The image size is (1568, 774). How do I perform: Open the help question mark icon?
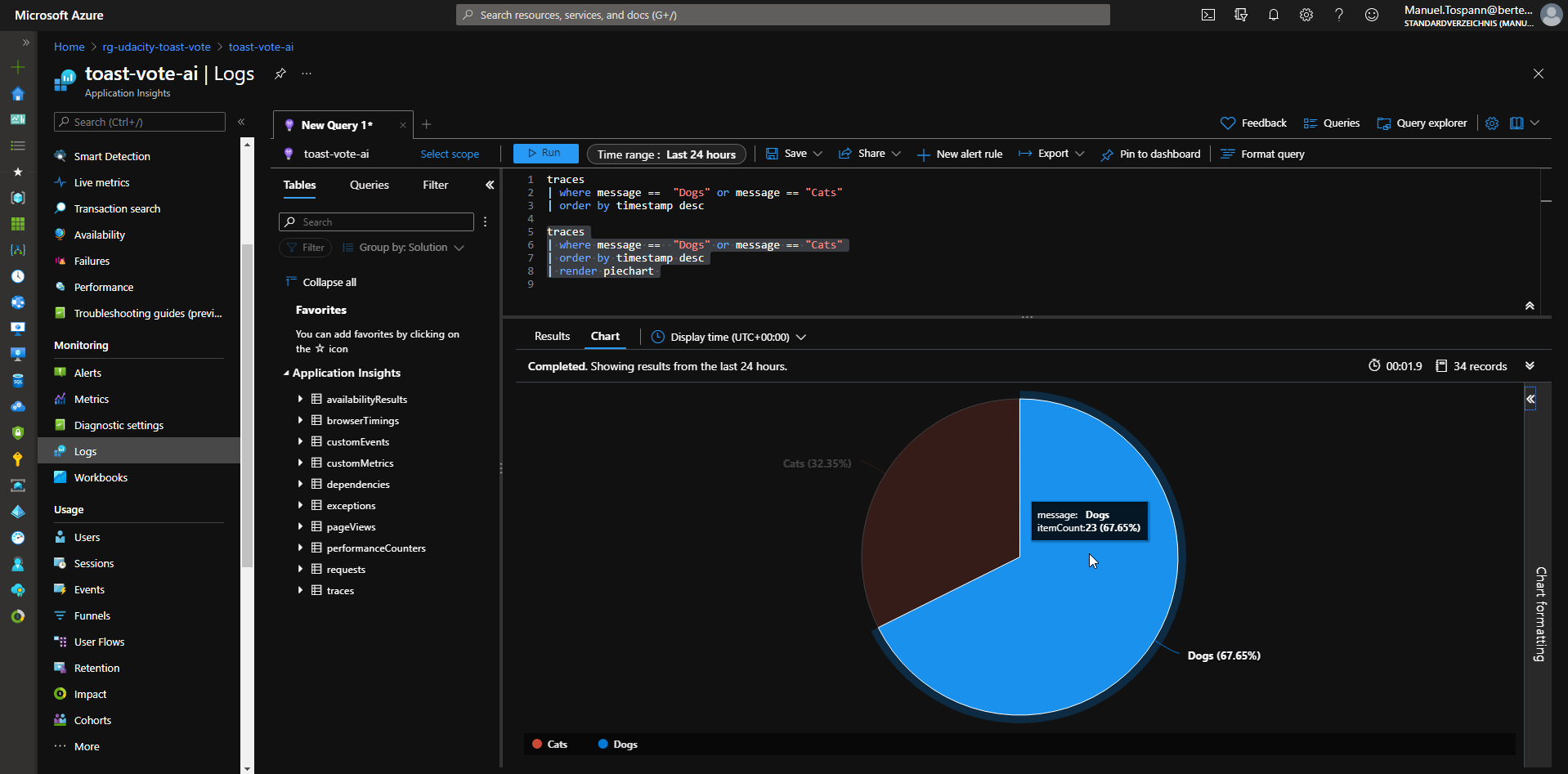pos(1339,15)
